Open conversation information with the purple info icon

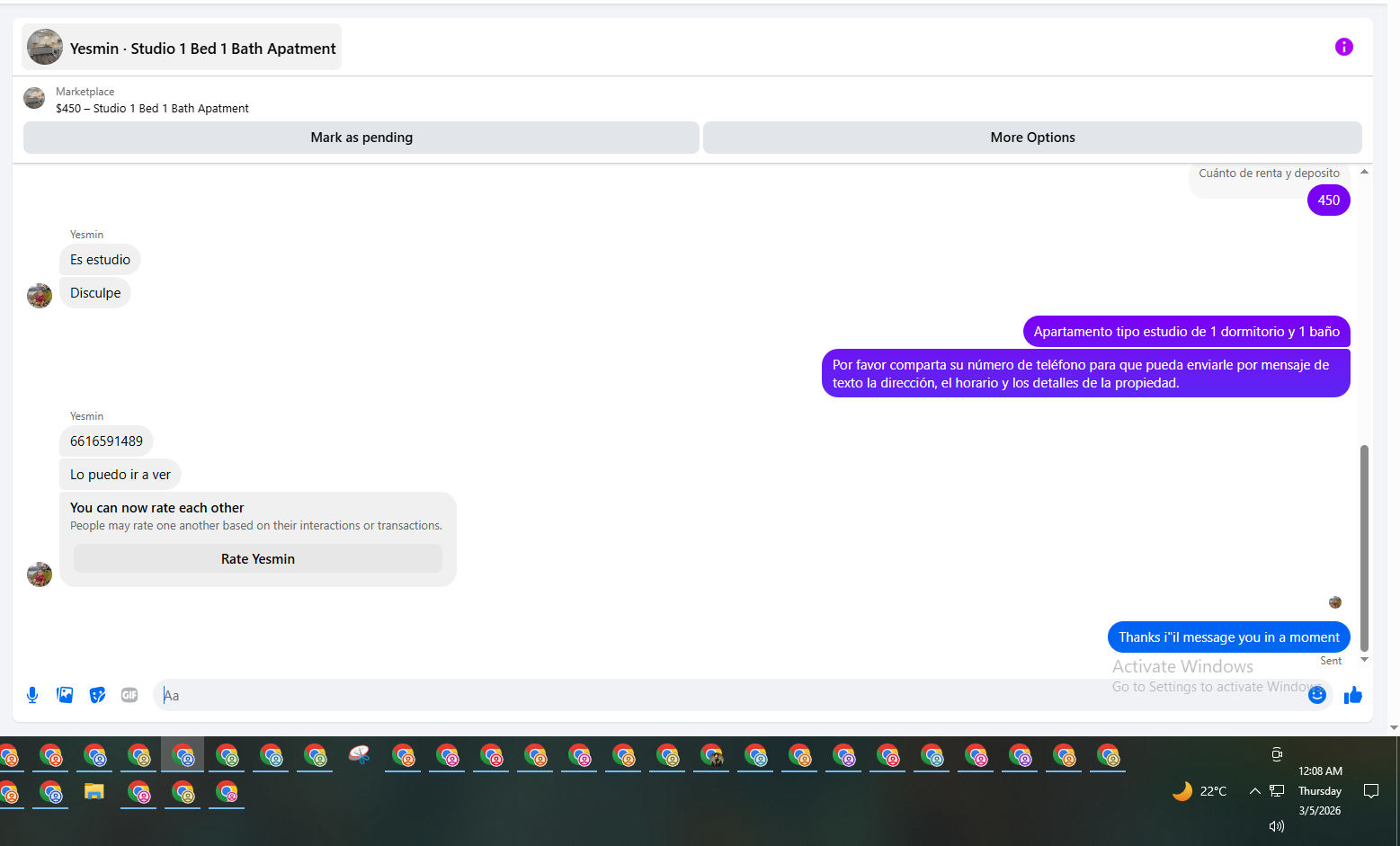coord(1343,47)
